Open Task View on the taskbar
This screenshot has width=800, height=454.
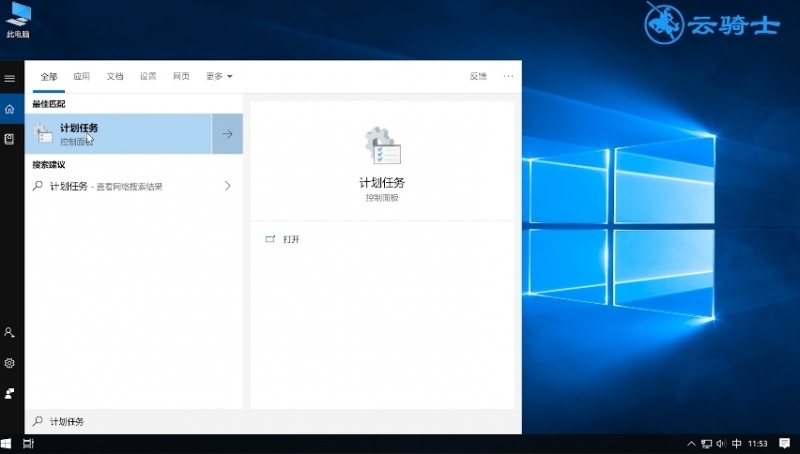pos(29,444)
